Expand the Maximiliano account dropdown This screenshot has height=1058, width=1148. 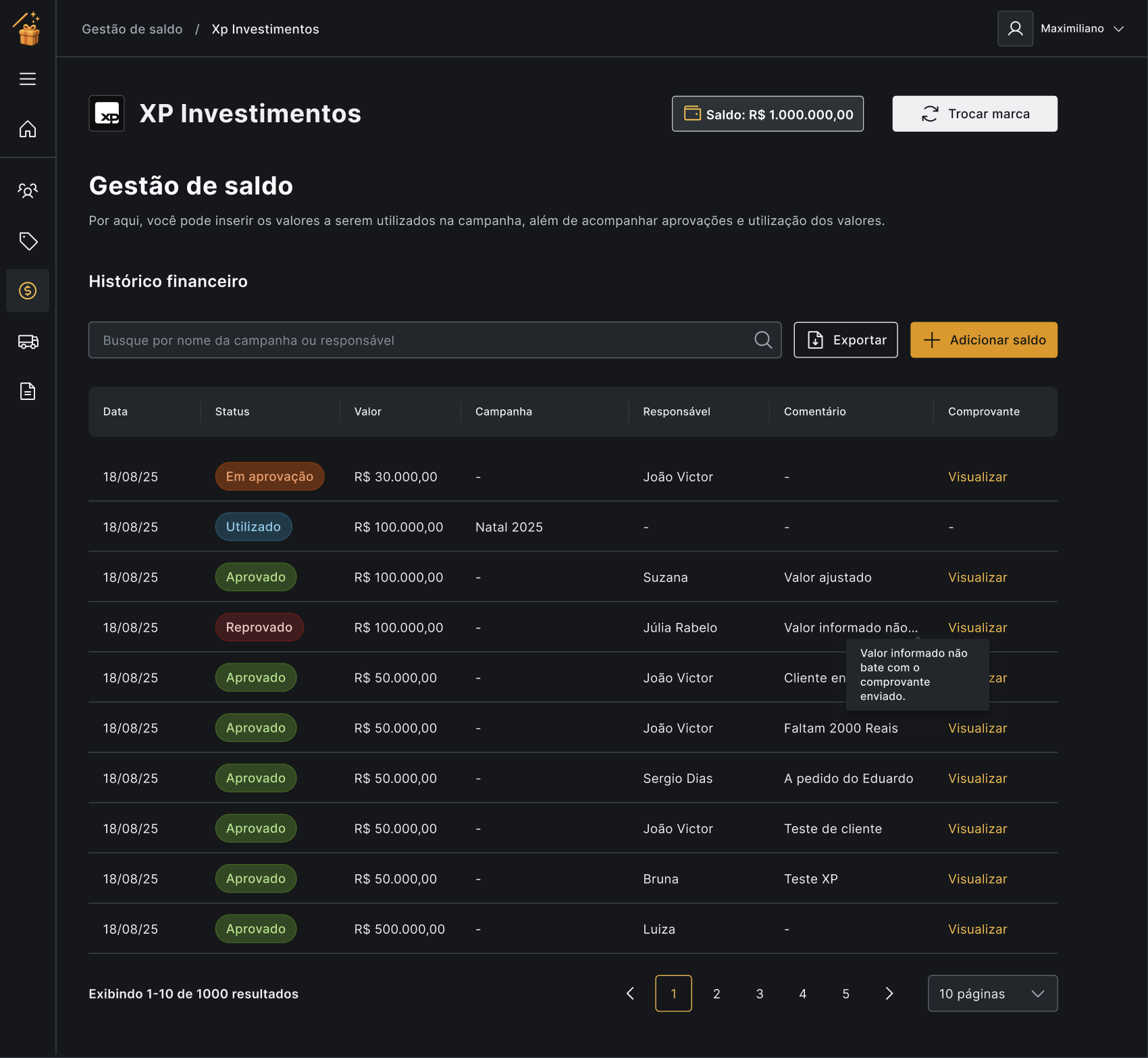[1082, 28]
